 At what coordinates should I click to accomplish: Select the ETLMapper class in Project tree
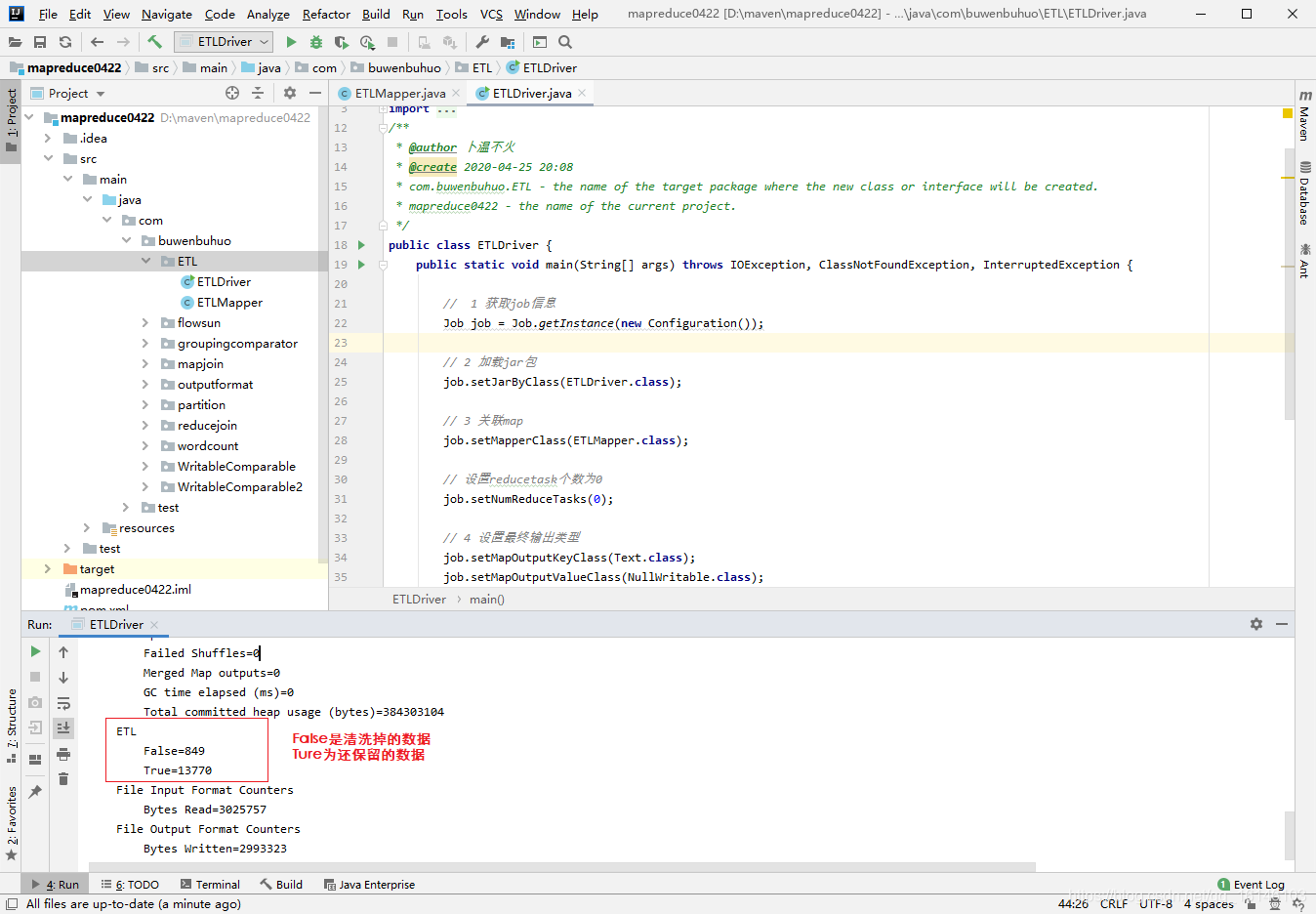coord(229,302)
